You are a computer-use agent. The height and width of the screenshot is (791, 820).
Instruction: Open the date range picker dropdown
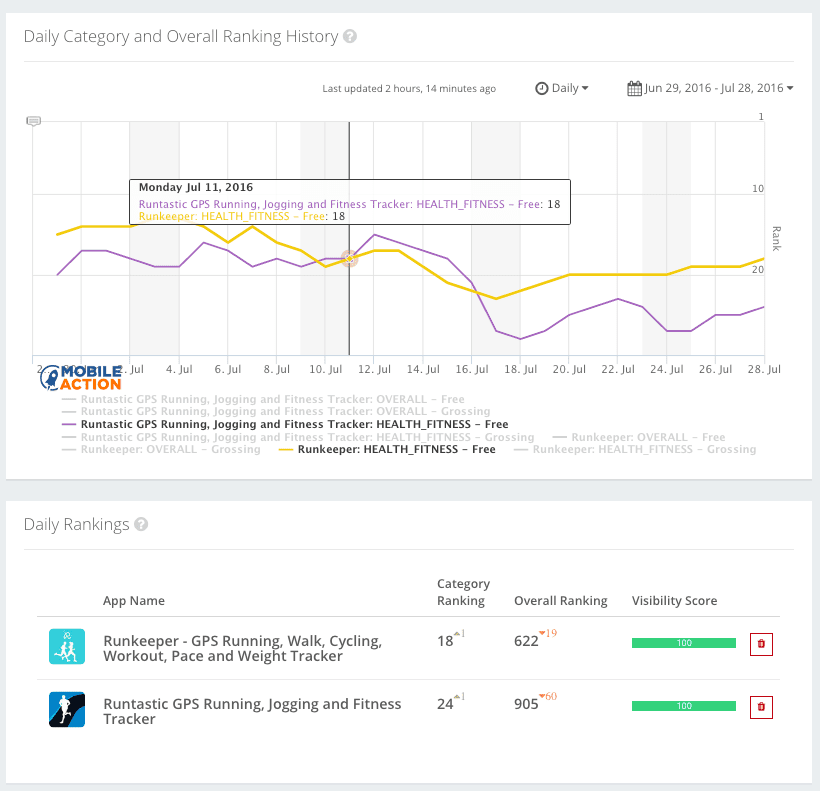(x=710, y=88)
